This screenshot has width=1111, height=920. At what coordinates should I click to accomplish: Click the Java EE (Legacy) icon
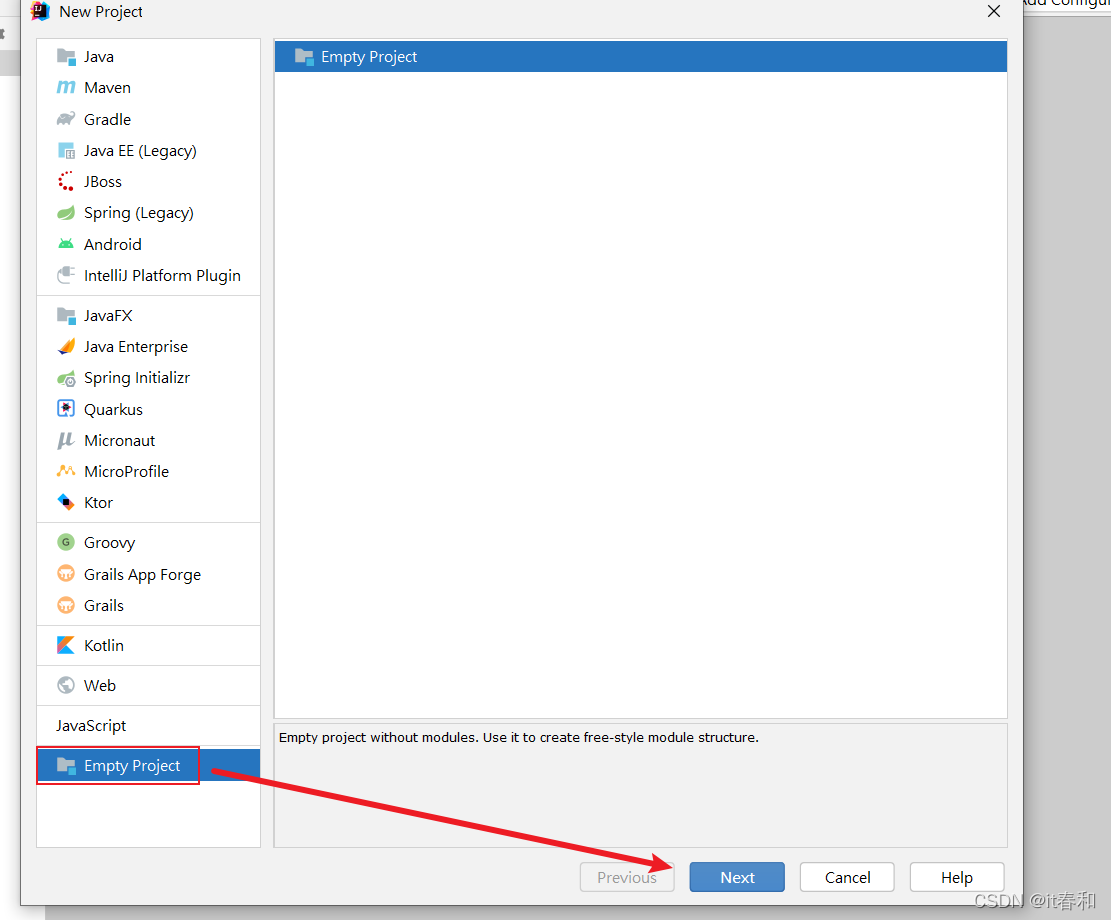tap(66, 150)
